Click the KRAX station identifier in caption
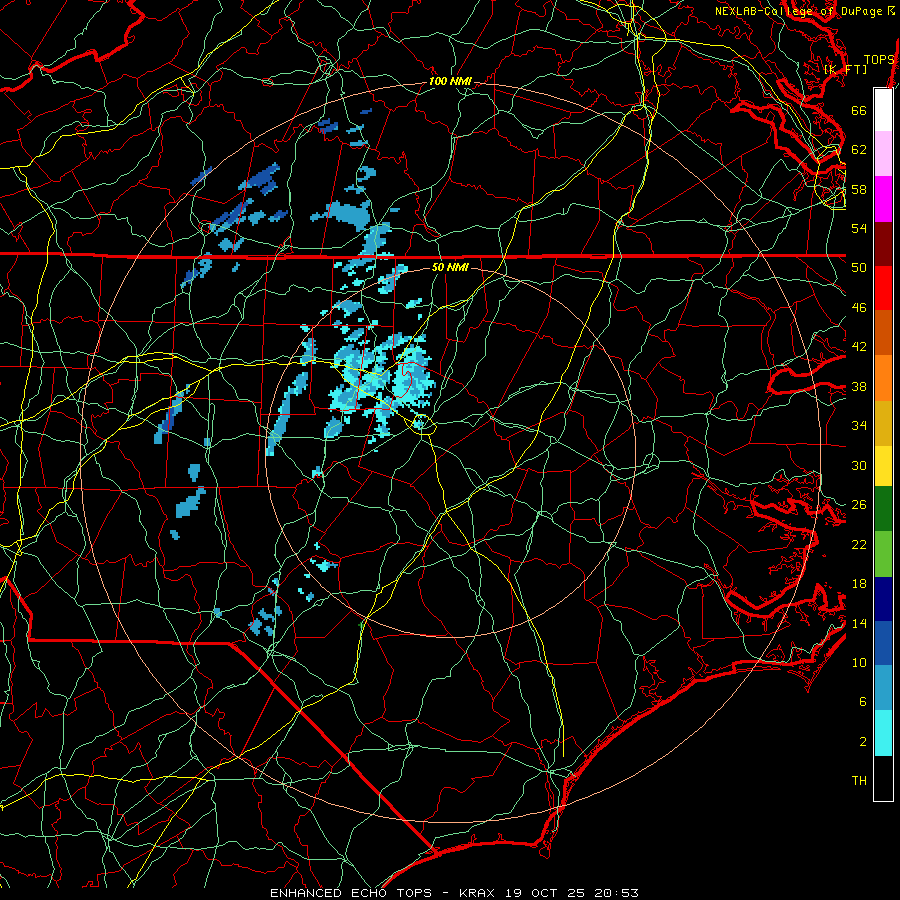The width and height of the screenshot is (900, 900). pyautogui.click(x=479, y=893)
